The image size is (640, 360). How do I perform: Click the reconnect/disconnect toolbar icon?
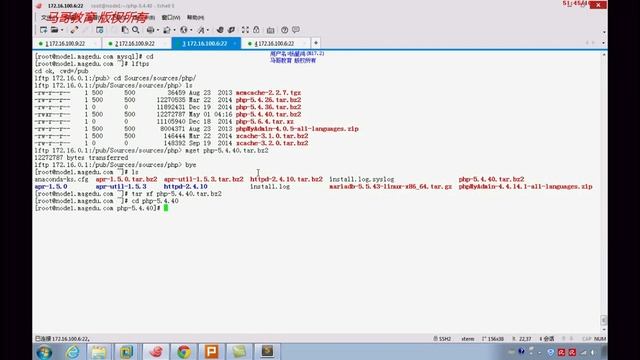74,30
